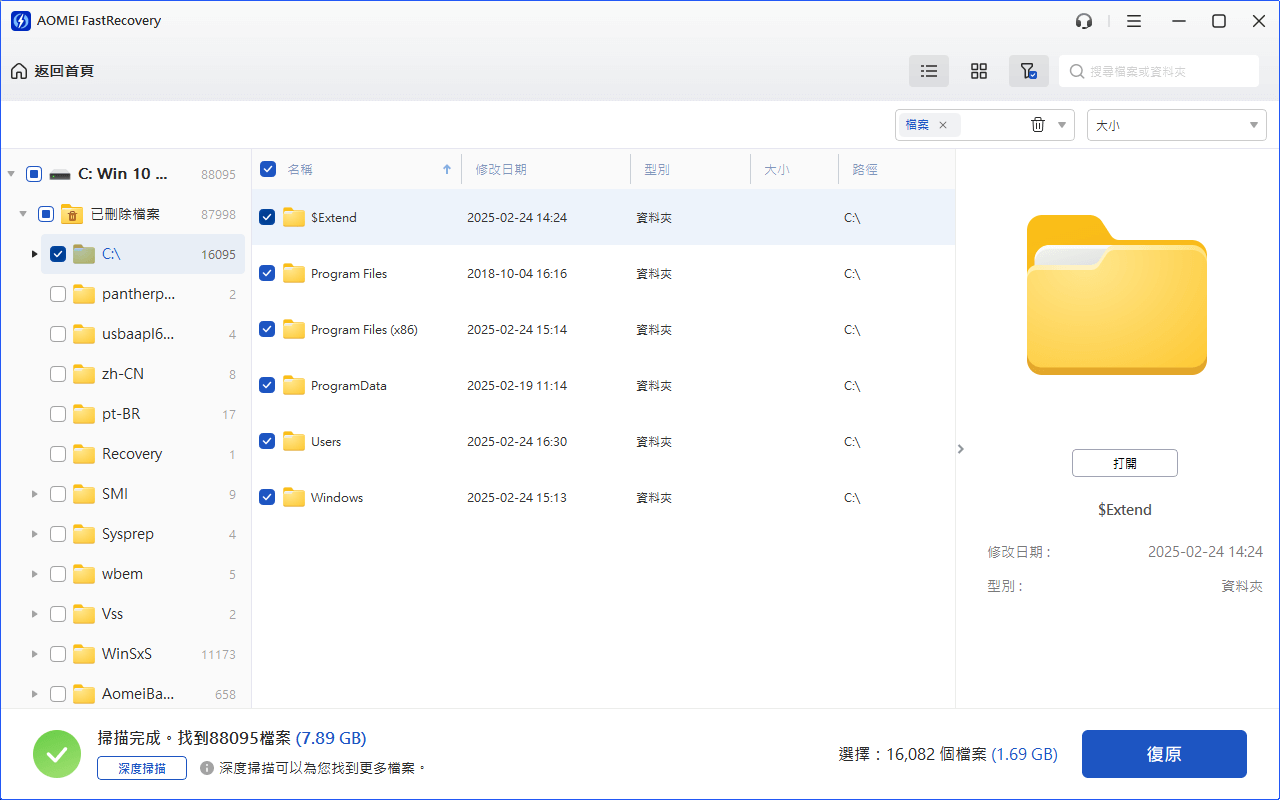Viewport: 1280px width, 800px height.
Task: Click the info icon beside deep scan hint
Action: click(x=207, y=768)
